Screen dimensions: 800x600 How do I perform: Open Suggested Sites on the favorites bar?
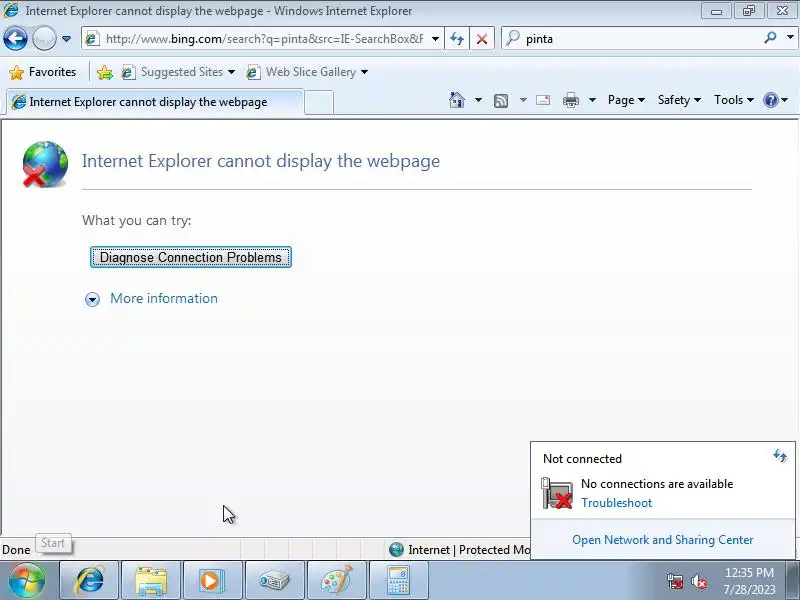(178, 72)
